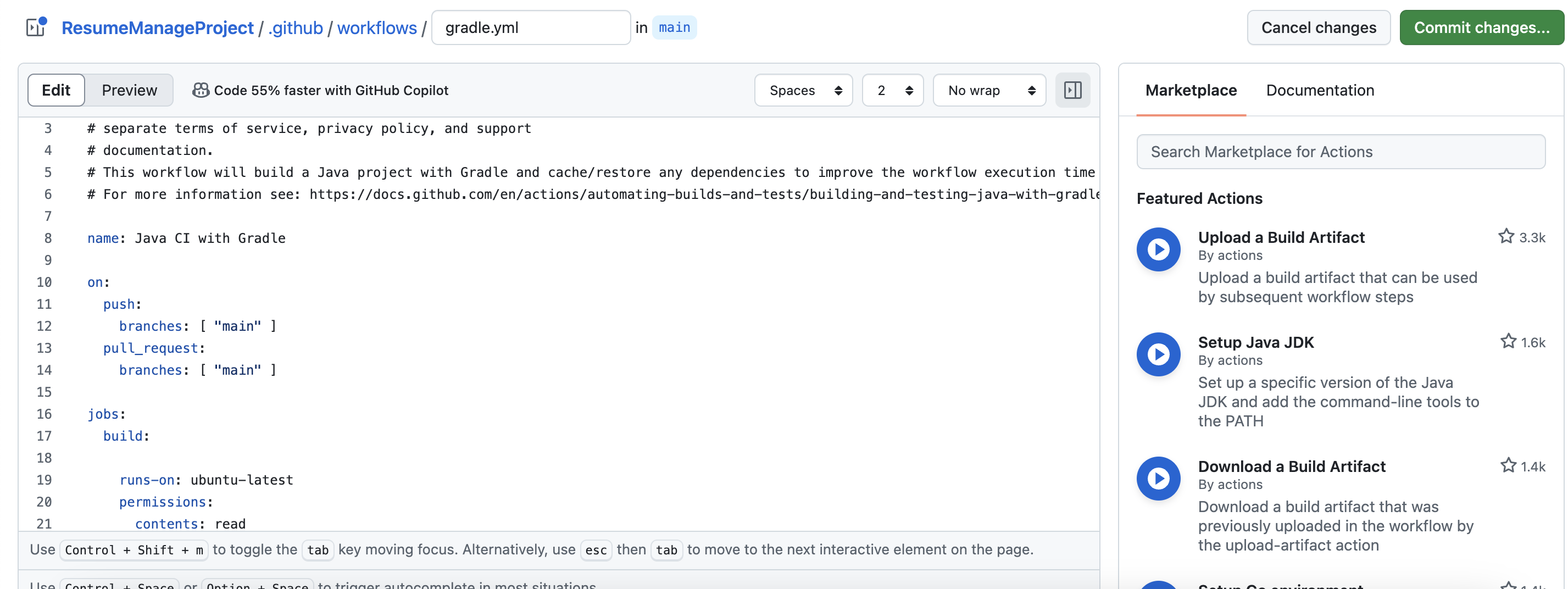Click the '# documentation.' comment line

(150, 149)
